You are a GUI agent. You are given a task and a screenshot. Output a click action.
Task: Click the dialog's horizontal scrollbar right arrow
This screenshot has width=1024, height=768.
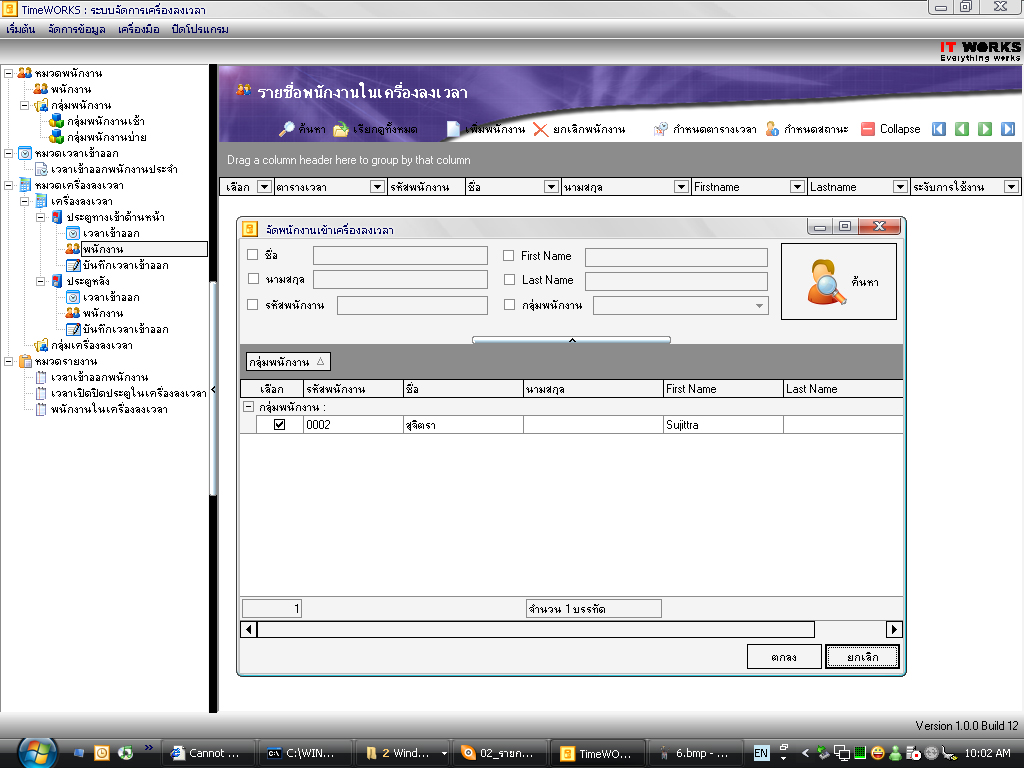[894, 630]
